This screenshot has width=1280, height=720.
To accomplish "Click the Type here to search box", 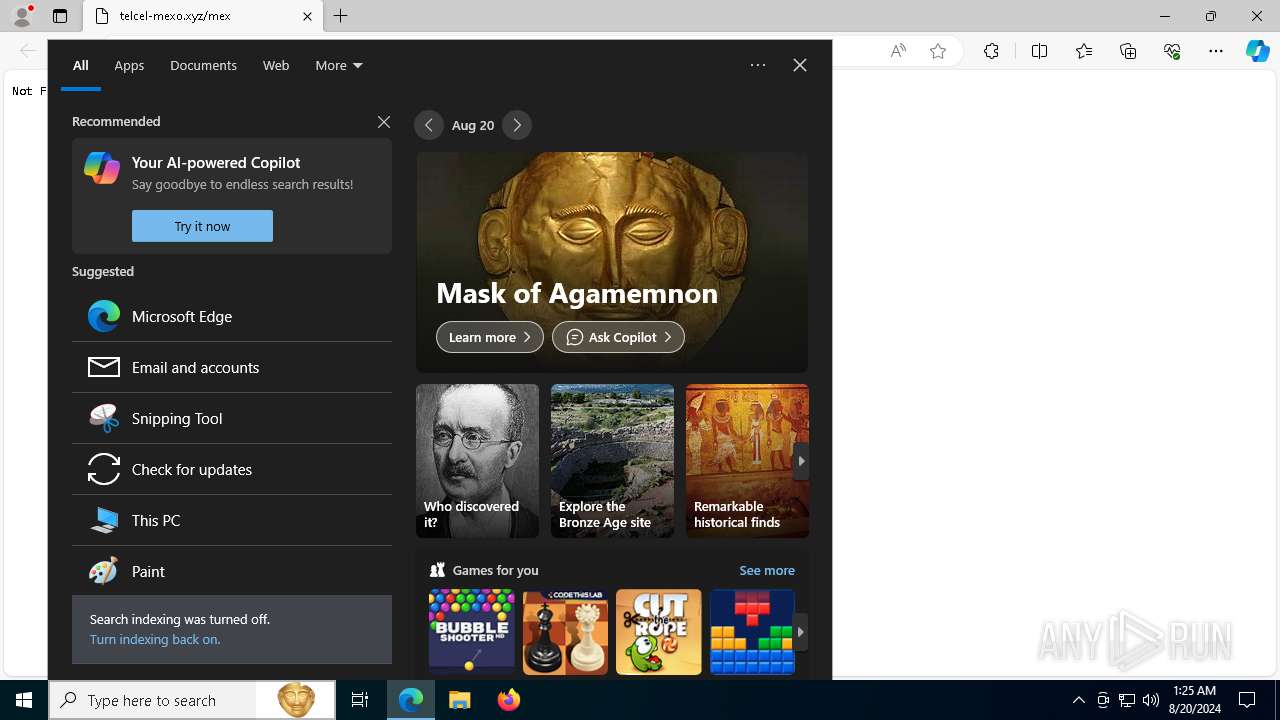I will pos(192,701).
